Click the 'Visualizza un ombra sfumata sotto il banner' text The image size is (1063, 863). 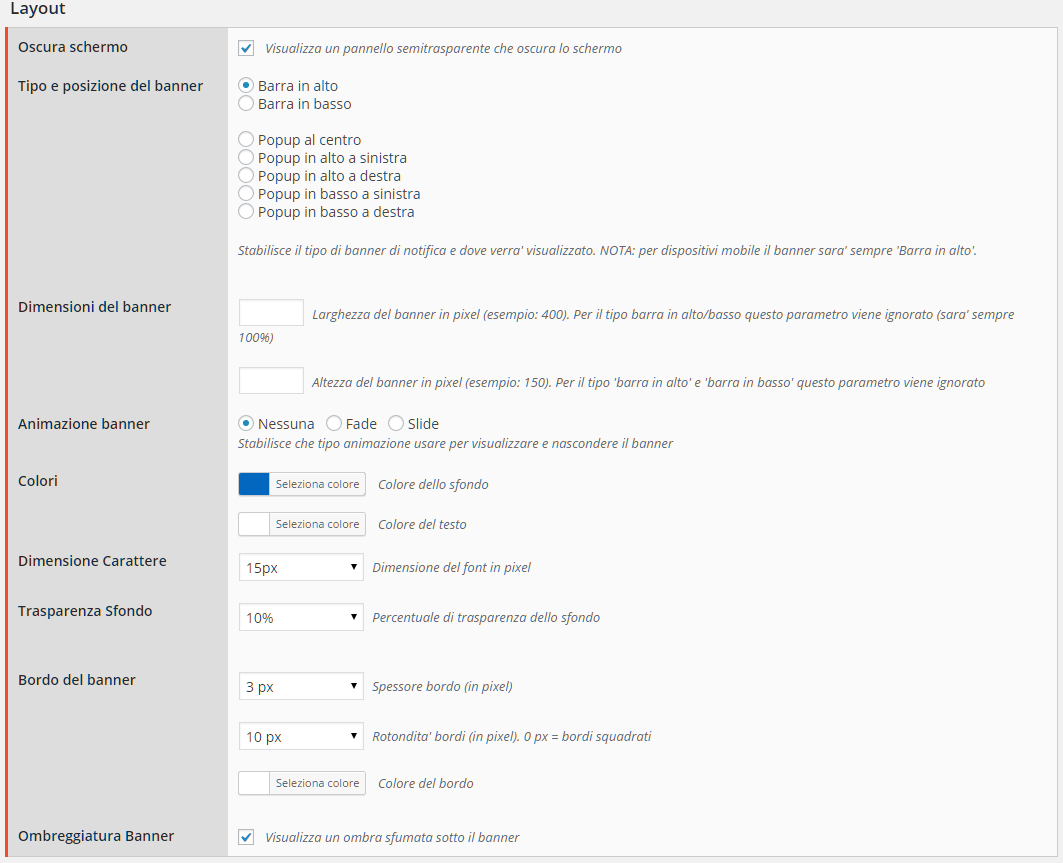392,837
